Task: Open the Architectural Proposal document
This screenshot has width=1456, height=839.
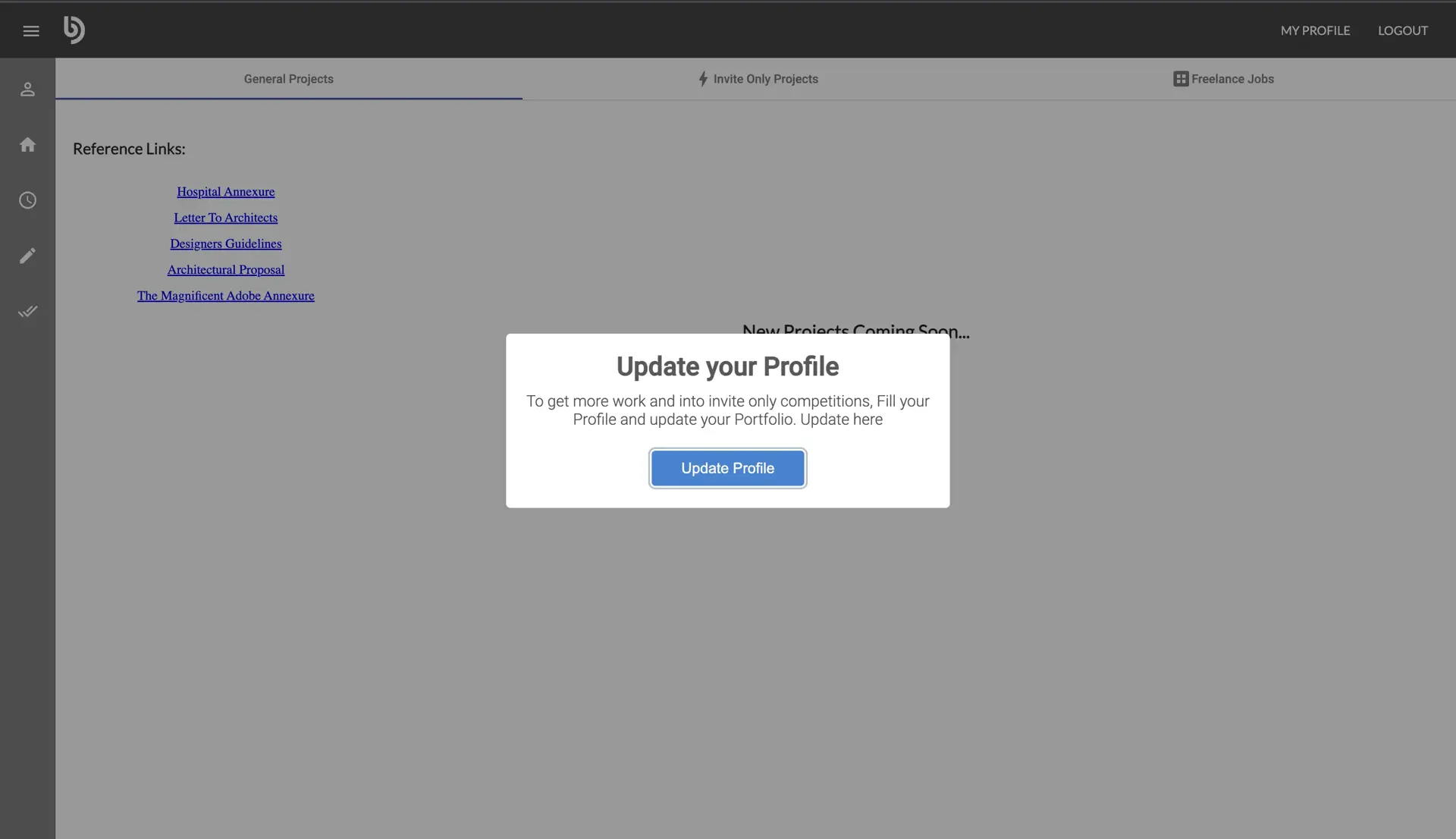Action: 225,269
